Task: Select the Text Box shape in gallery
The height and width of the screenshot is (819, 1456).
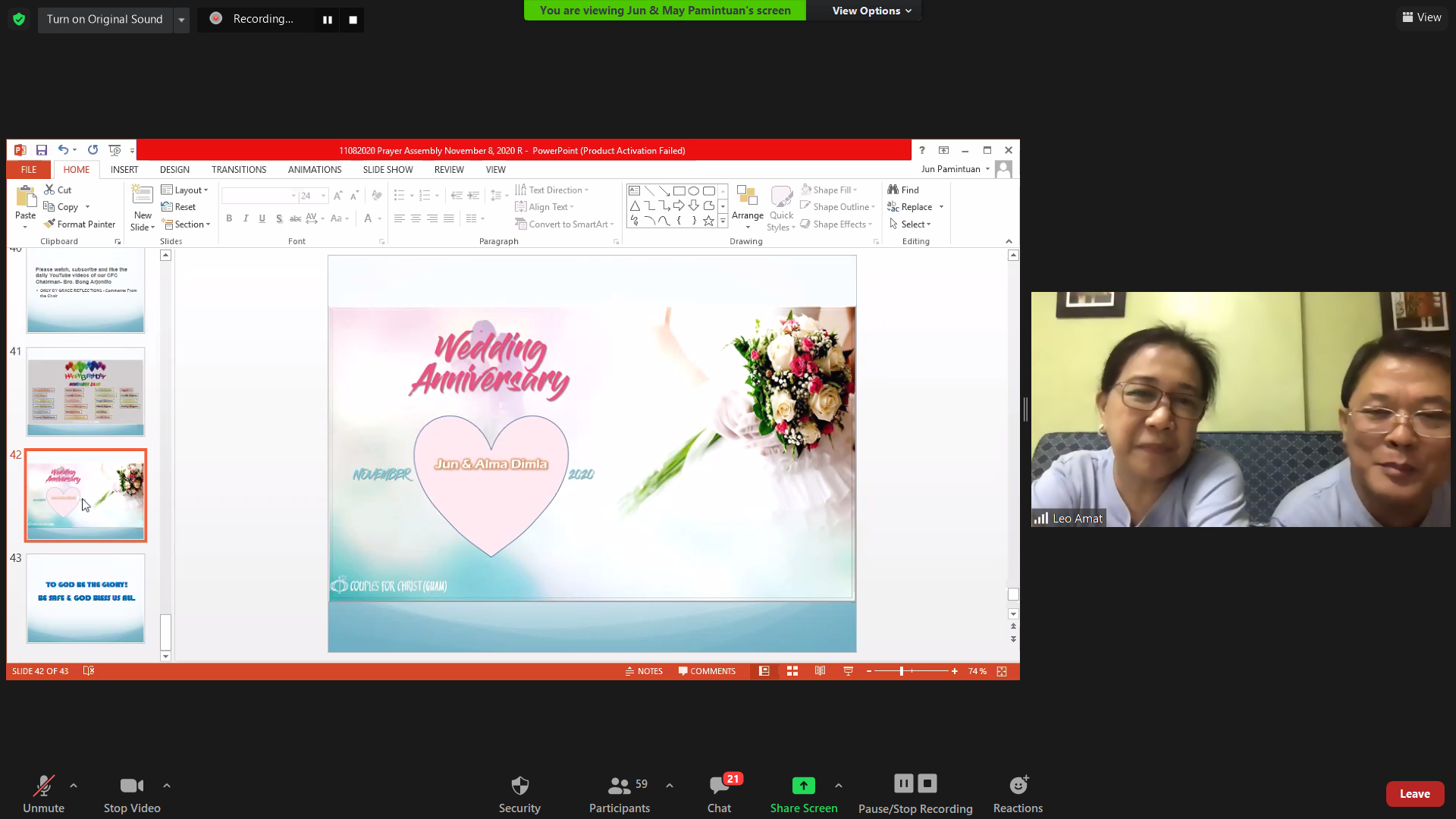Action: 635,190
